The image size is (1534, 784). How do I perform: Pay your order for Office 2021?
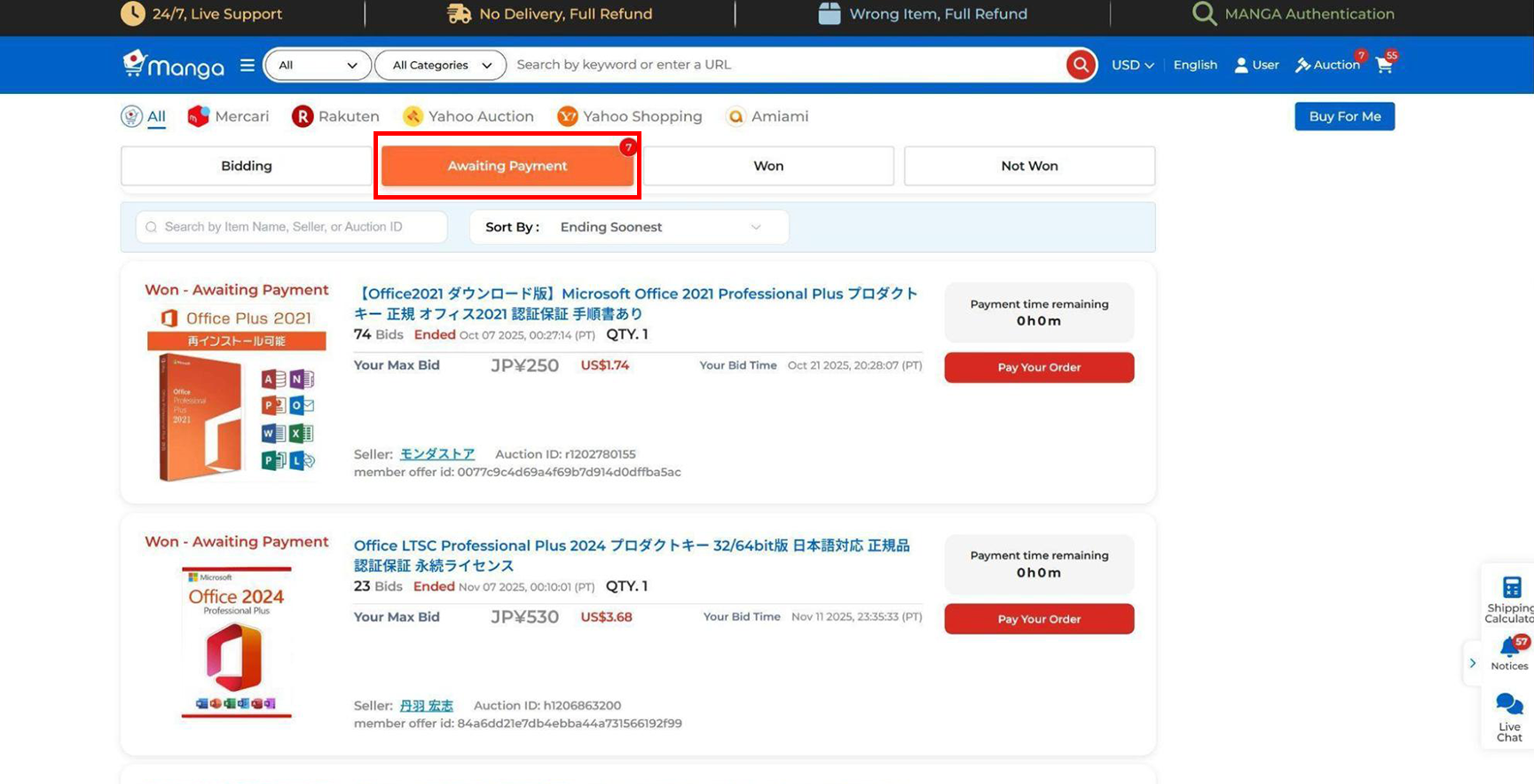pyautogui.click(x=1039, y=367)
